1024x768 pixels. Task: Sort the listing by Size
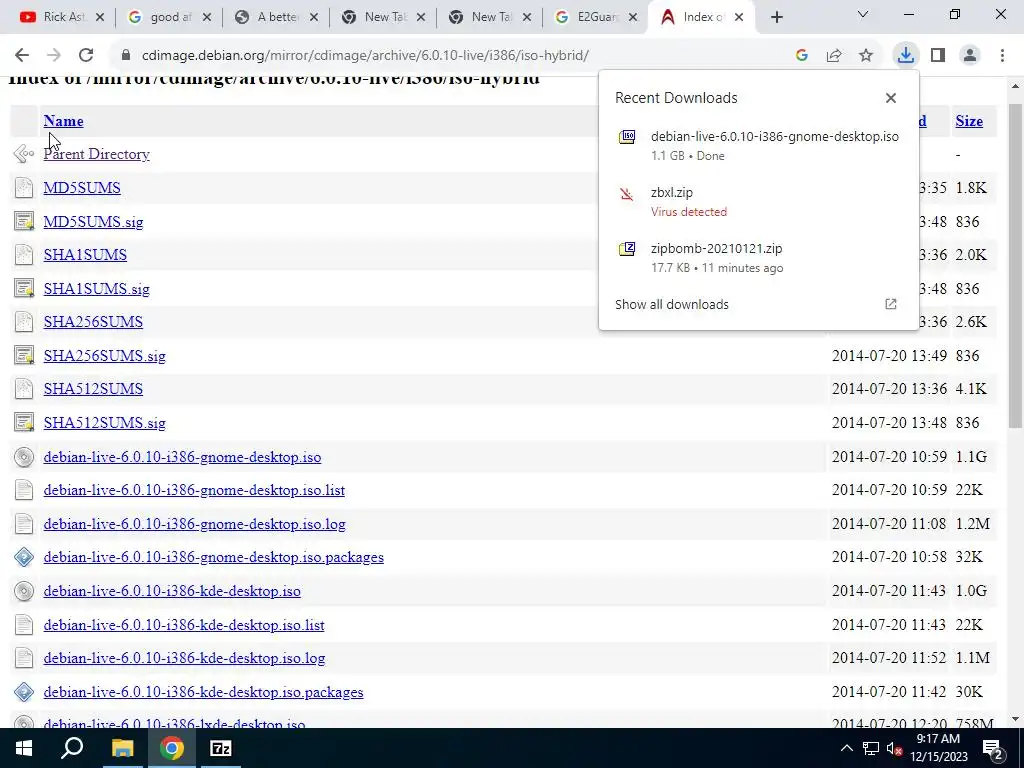click(x=969, y=121)
